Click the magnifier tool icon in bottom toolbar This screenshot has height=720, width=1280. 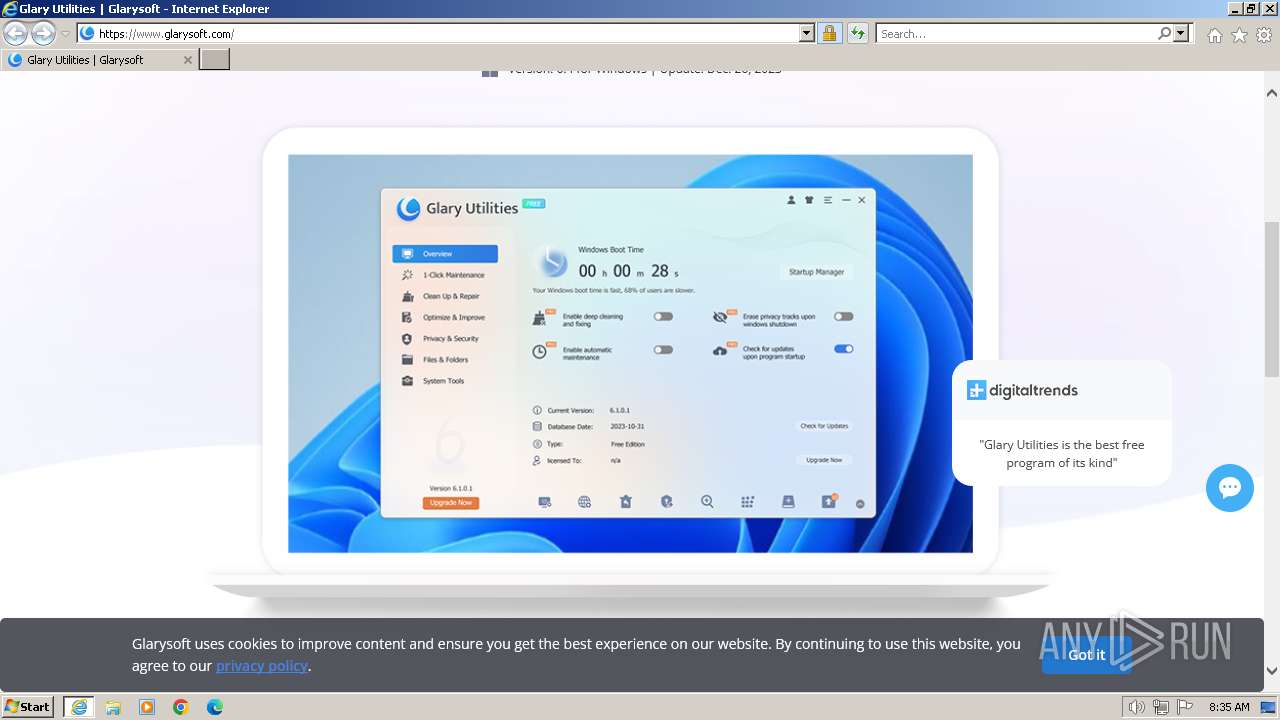(x=707, y=502)
